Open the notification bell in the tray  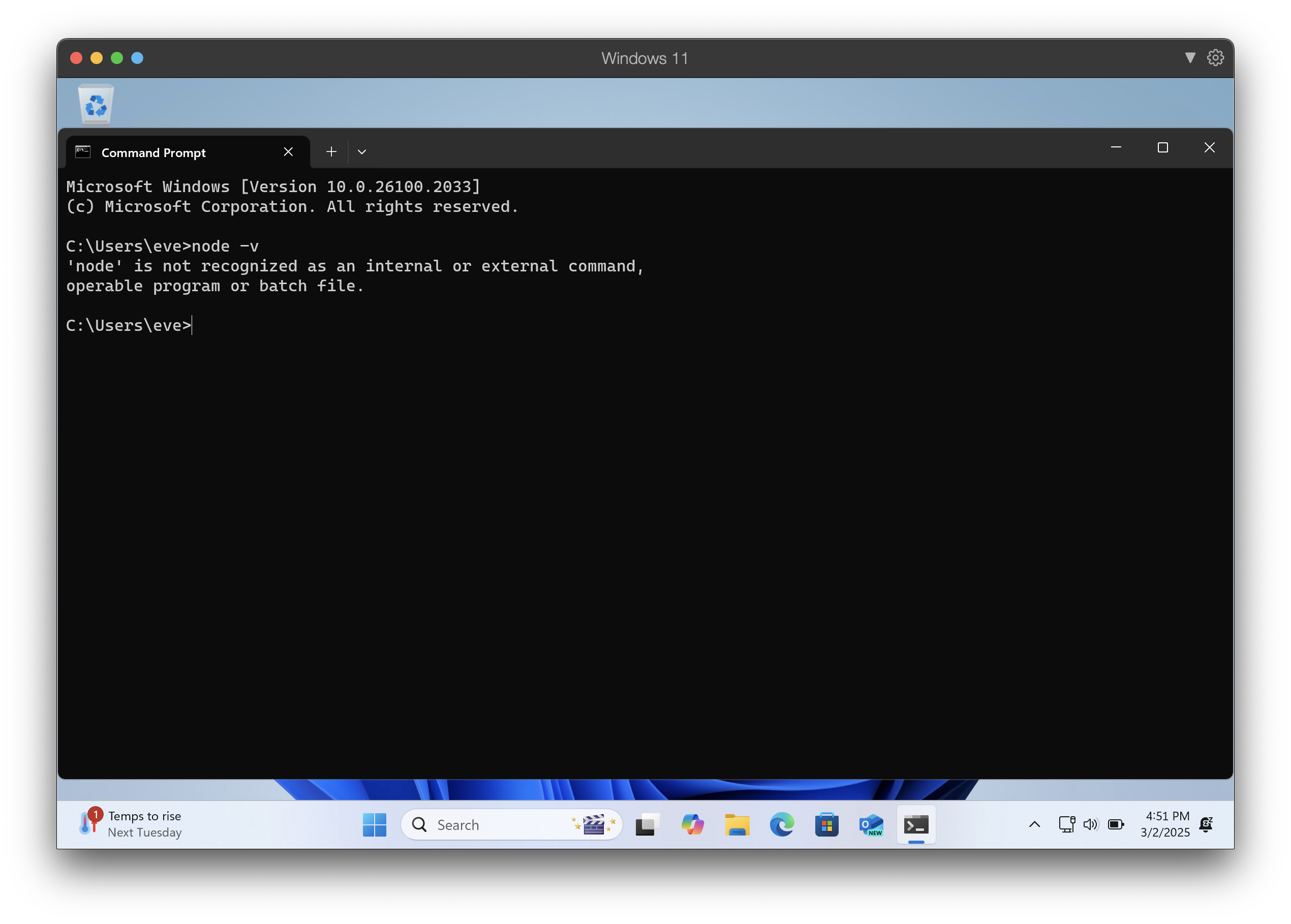pos(1206,824)
